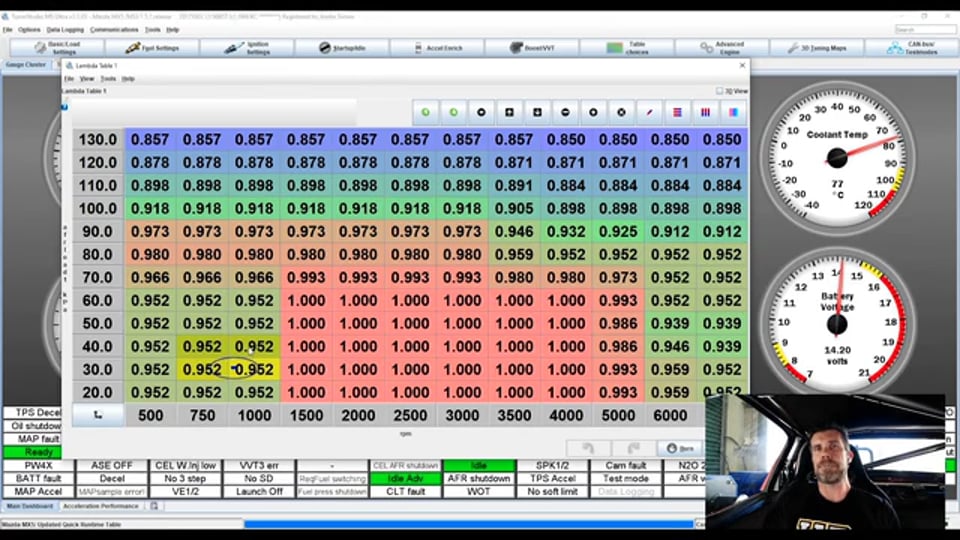Click the 6000 rpm column header
The image size is (960, 540).
670,415
